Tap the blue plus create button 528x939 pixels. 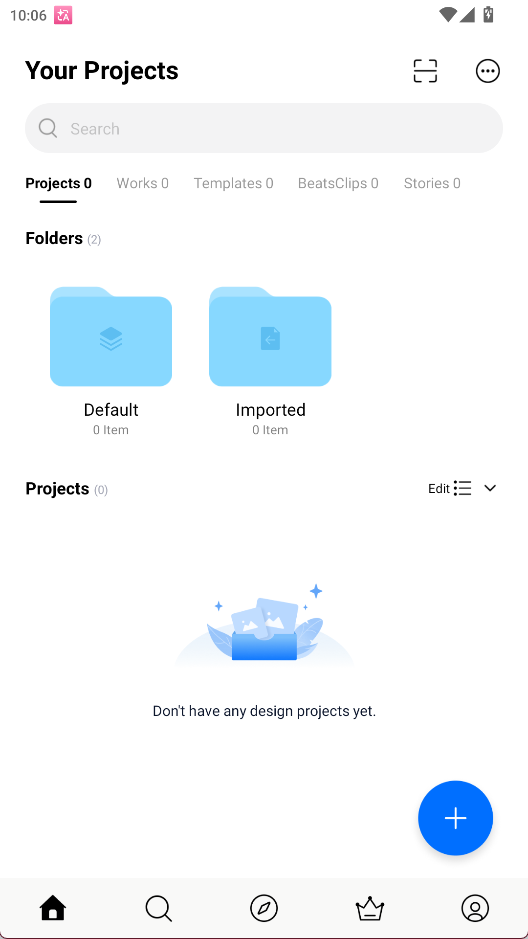pyautogui.click(x=455, y=818)
